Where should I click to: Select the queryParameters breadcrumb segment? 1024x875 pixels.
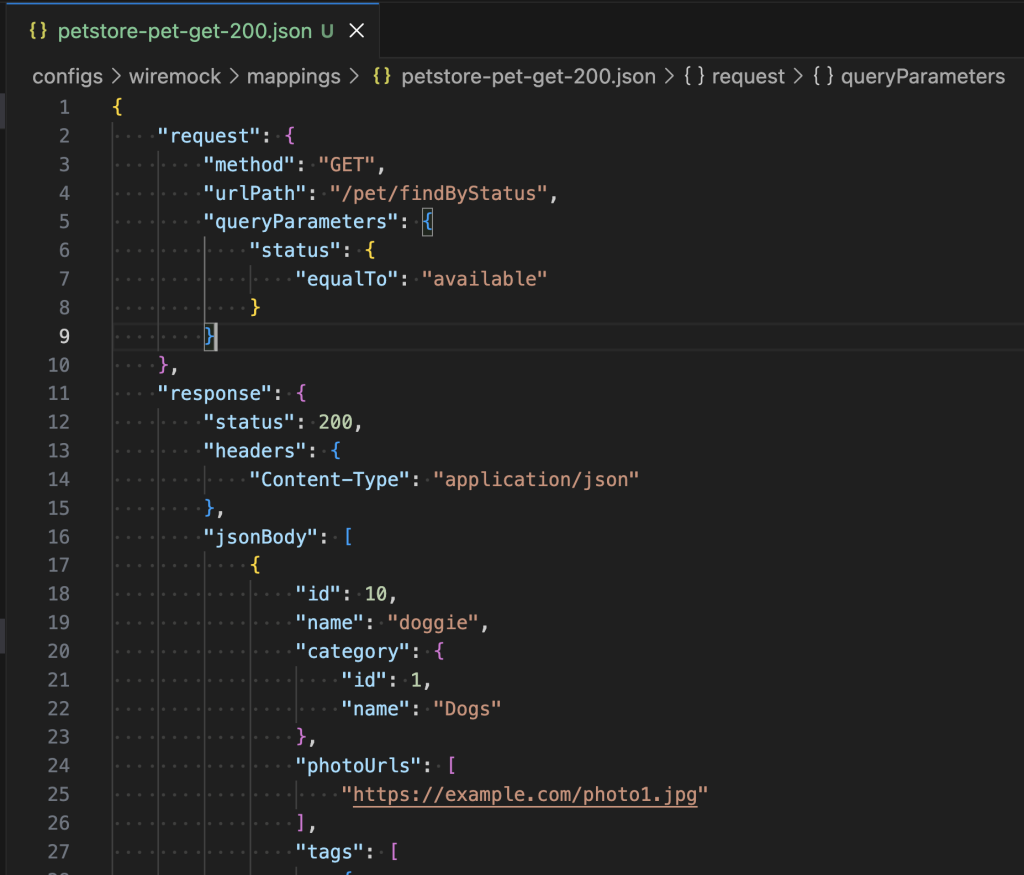tap(923, 77)
